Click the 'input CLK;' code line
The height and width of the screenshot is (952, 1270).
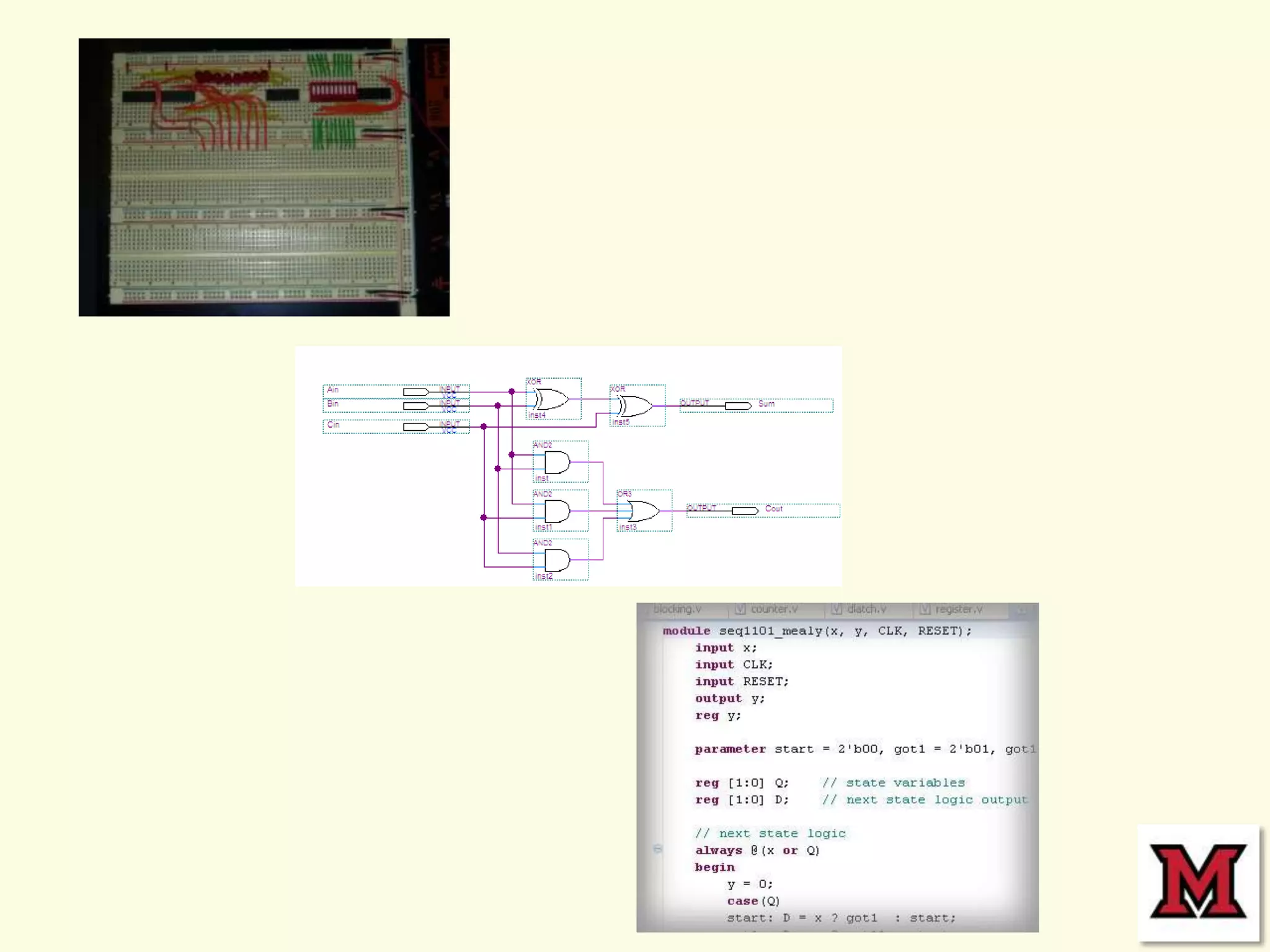pos(734,664)
